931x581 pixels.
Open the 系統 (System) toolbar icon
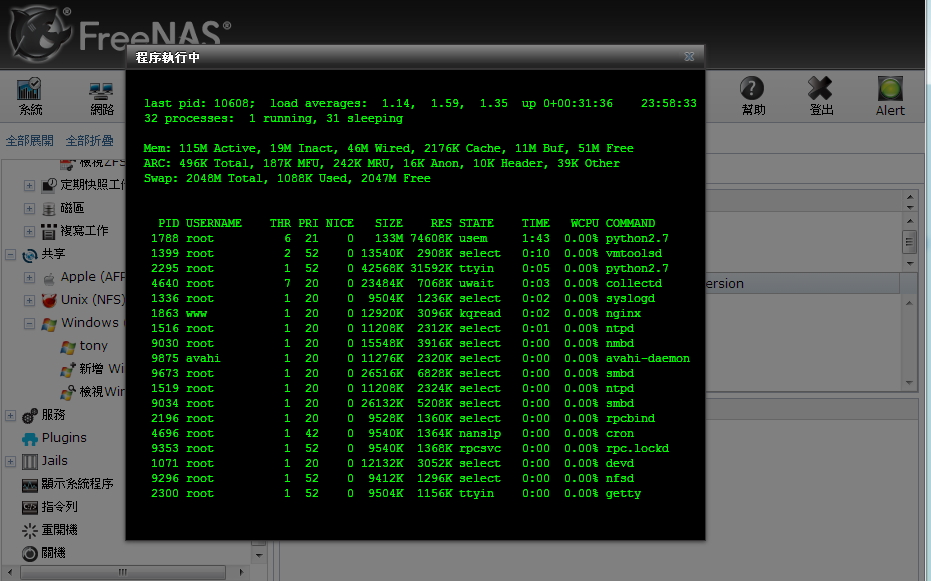(x=30, y=96)
